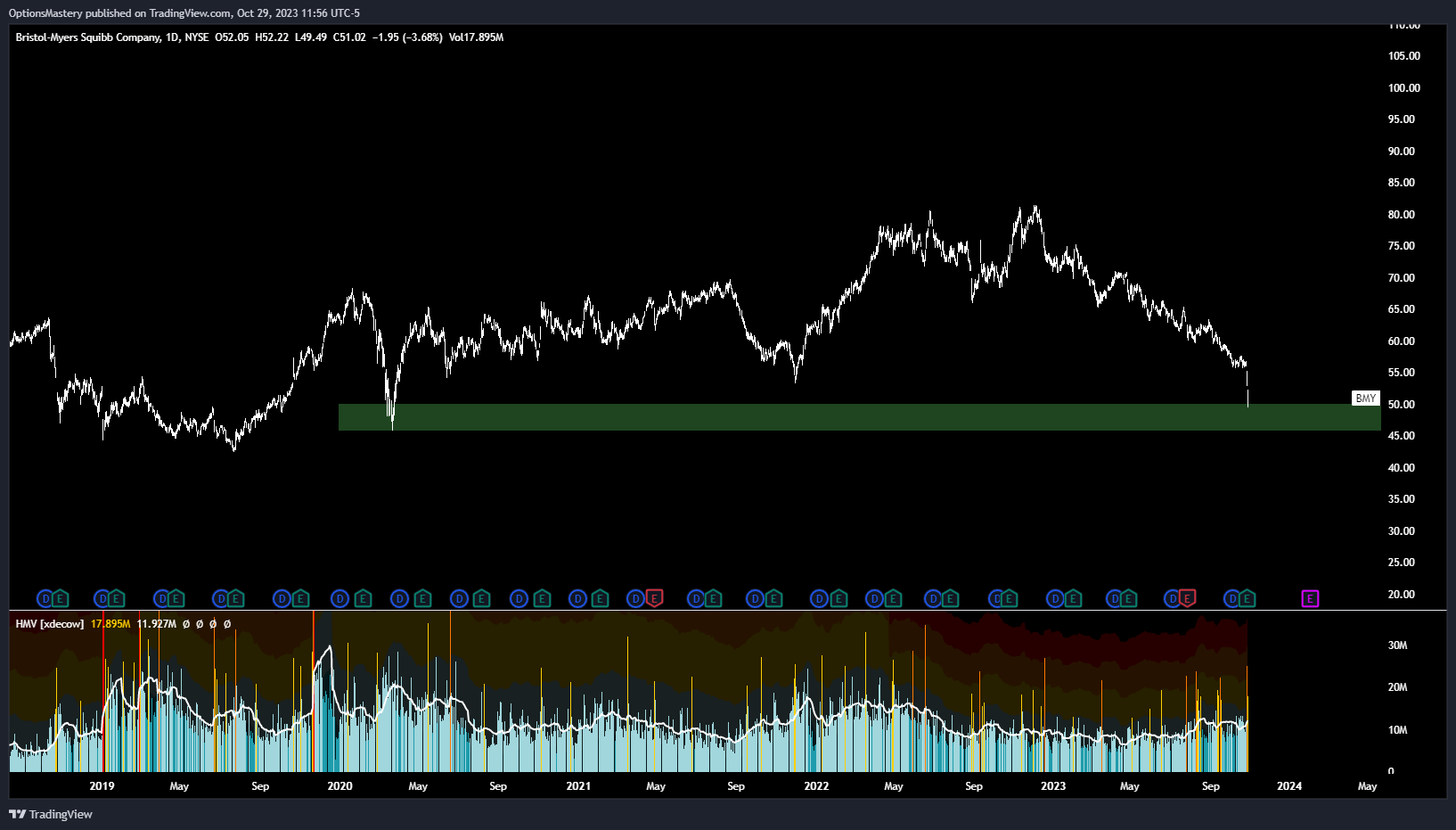Screen dimensions: 1456x830
Task: Click the 1D timeframe label
Action: pos(172,37)
